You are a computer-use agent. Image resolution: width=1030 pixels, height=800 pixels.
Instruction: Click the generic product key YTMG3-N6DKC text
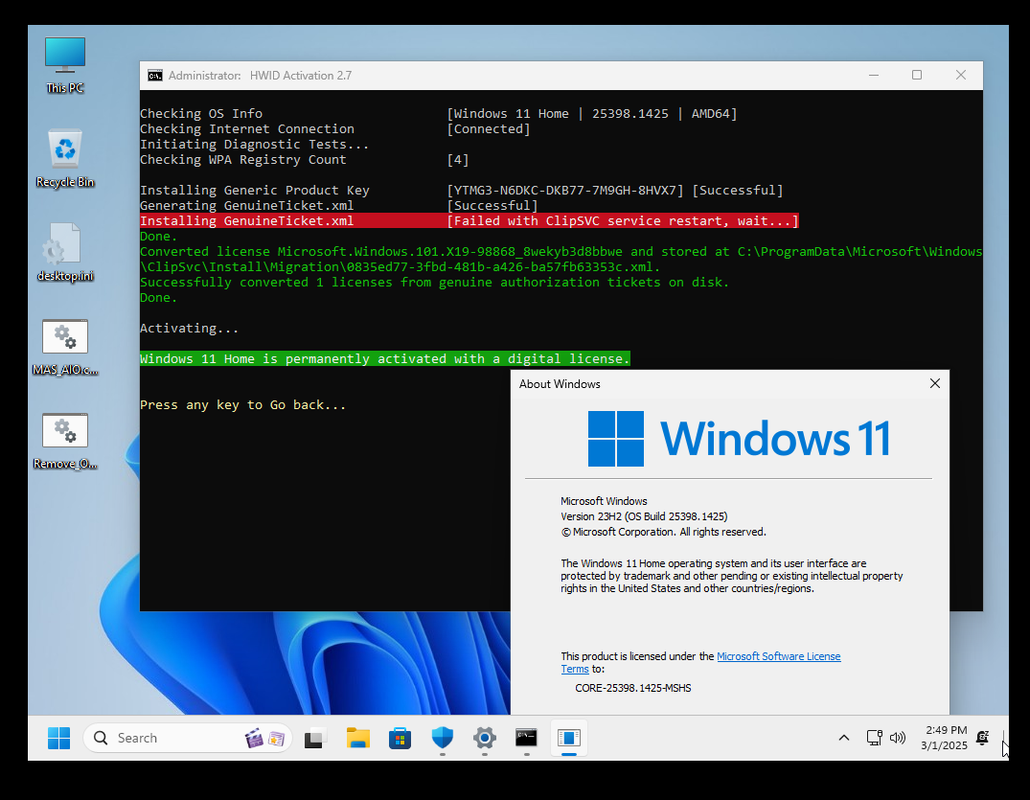coord(565,190)
